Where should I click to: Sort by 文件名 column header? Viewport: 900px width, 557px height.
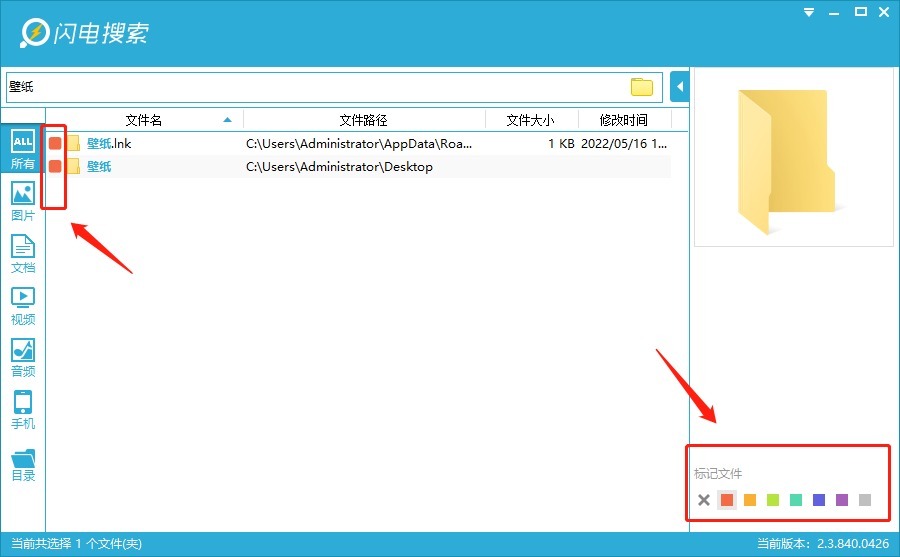pyautogui.click(x=143, y=120)
